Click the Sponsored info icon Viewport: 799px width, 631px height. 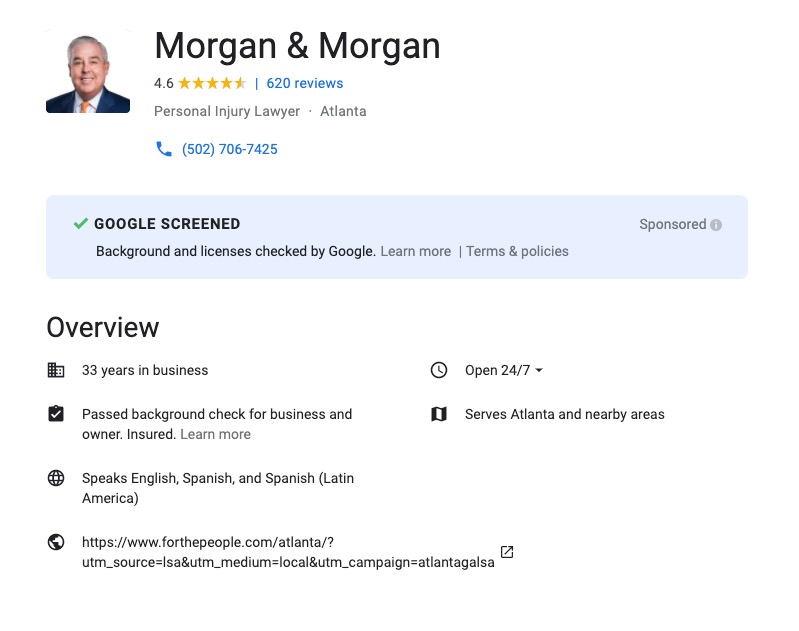pyautogui.click(x=716, y=225)
